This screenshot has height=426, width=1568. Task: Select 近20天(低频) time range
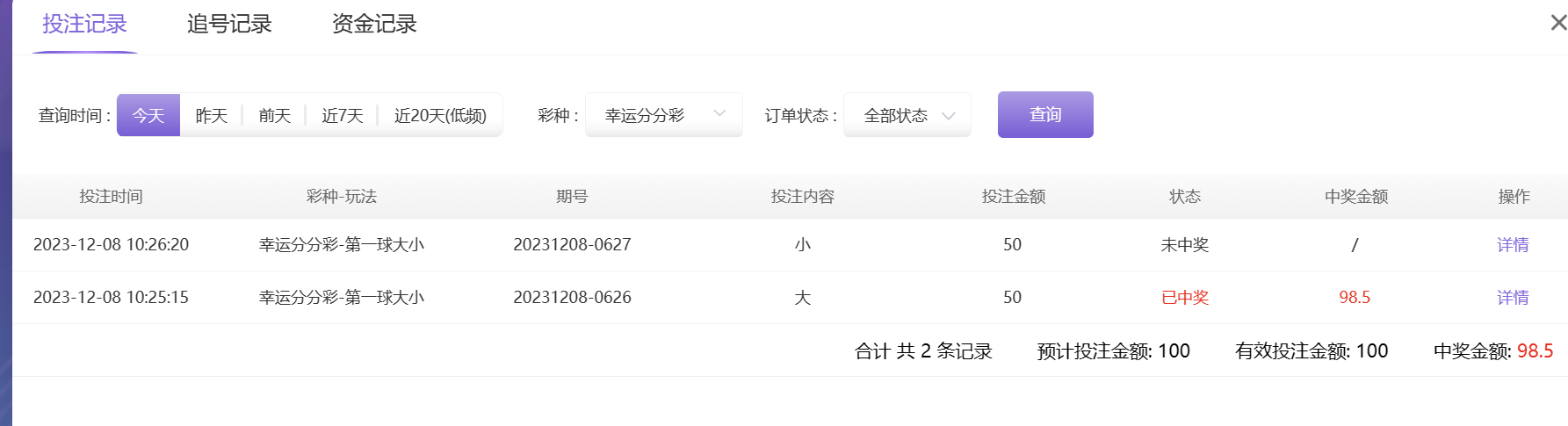point(440,115)
